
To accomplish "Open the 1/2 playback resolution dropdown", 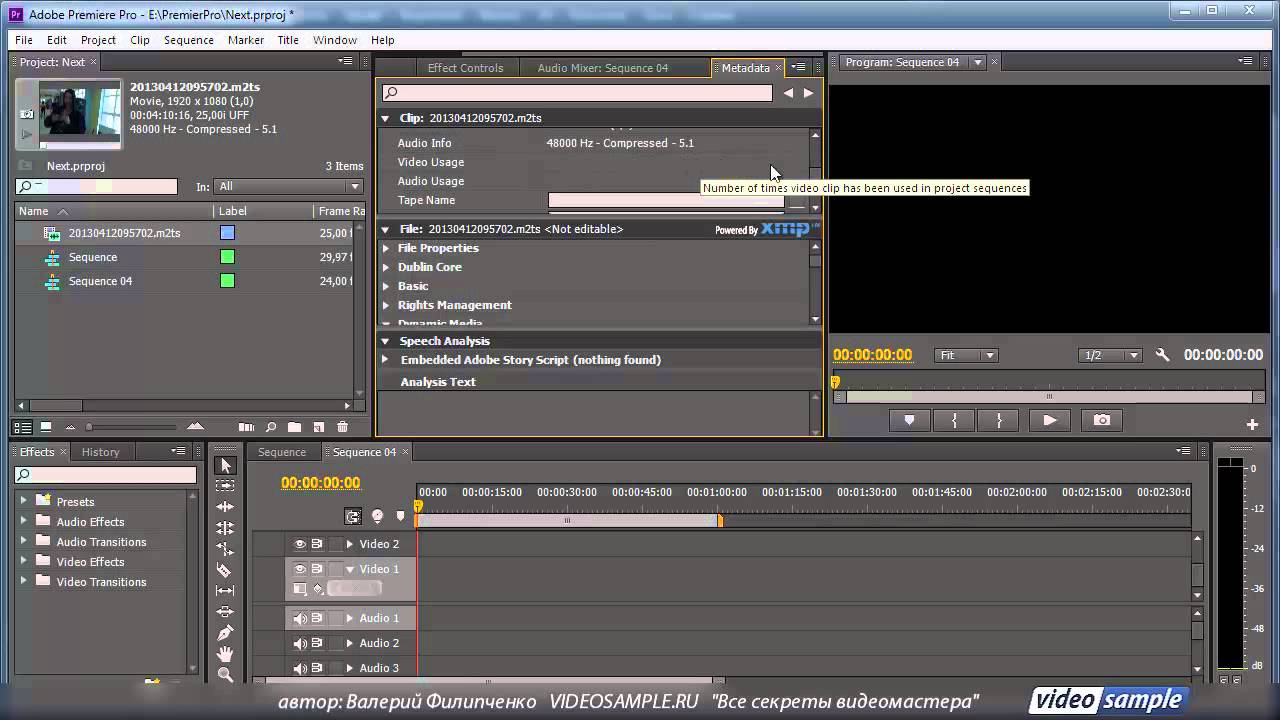I will tap(1110, 355).
